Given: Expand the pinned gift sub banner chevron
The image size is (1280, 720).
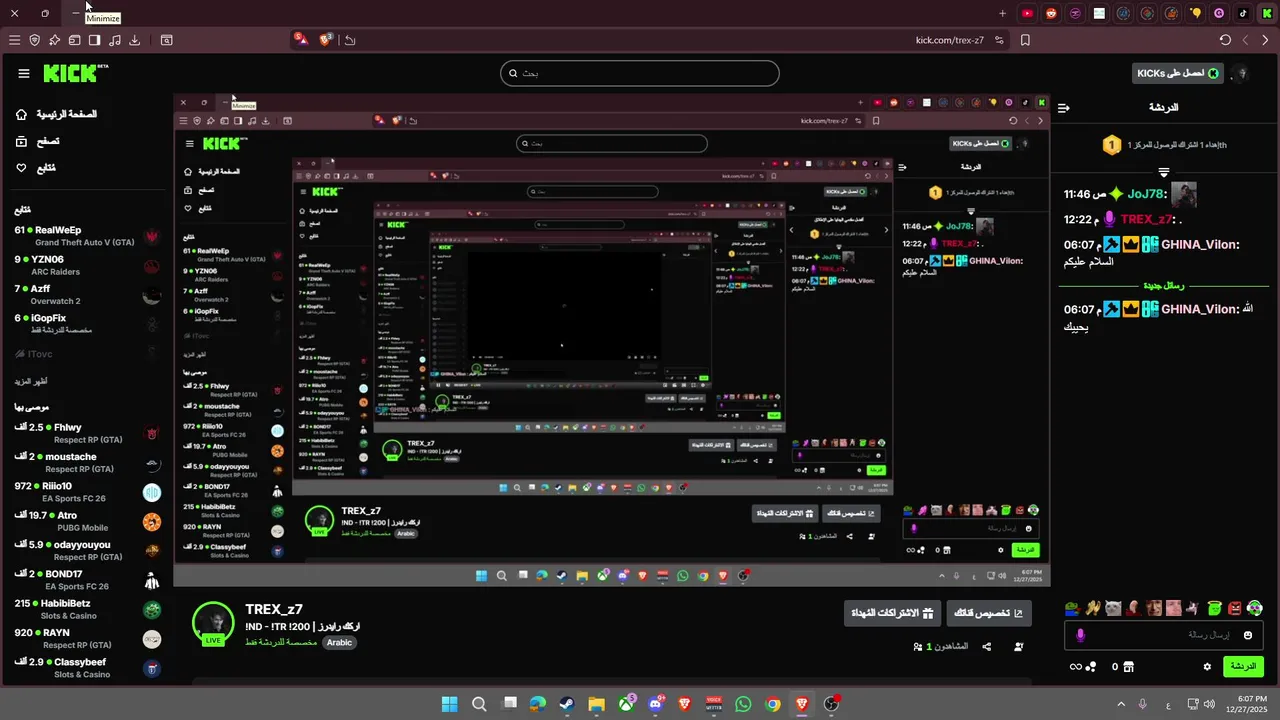Looking at the screenshot, I should coord(1164,172).
